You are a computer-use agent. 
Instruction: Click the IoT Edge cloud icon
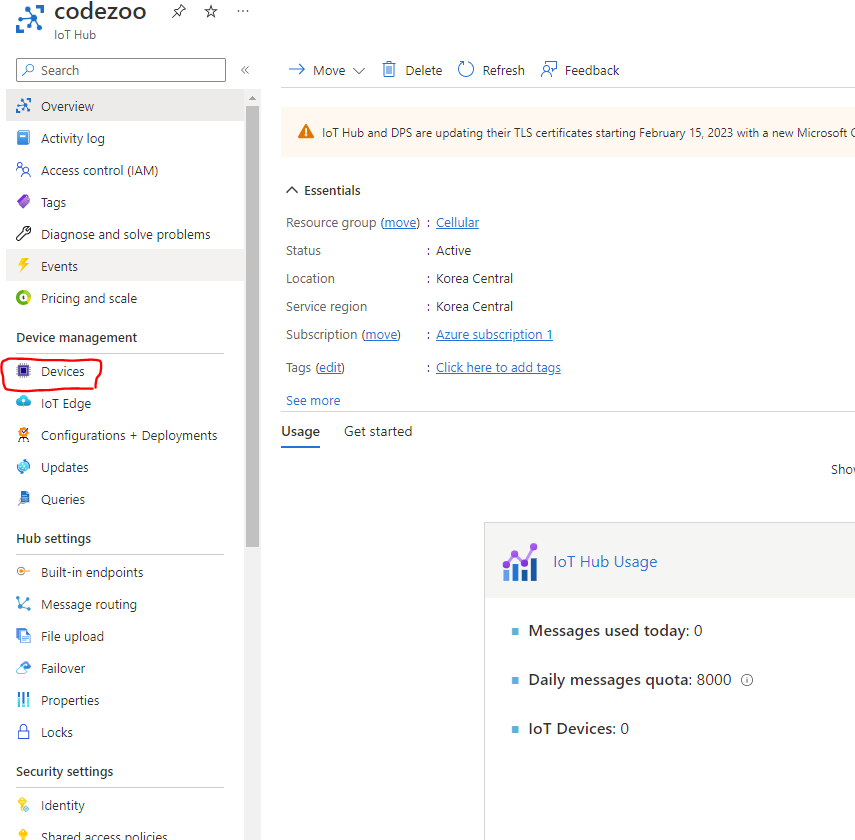pos(23,402)
